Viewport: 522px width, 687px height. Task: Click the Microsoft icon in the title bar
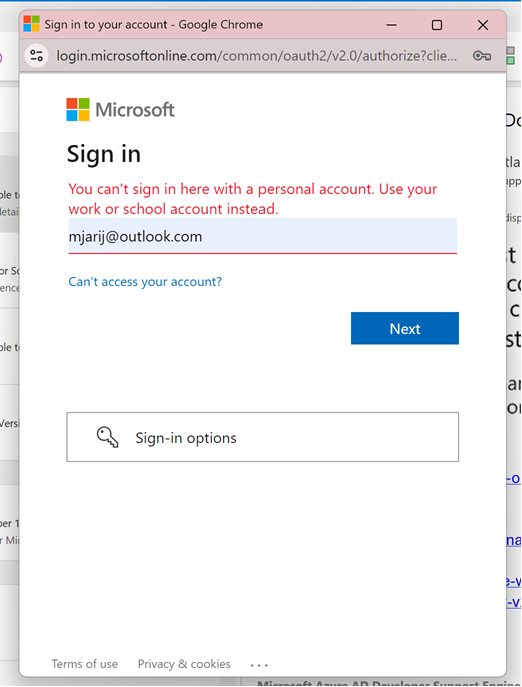[31, 24]
